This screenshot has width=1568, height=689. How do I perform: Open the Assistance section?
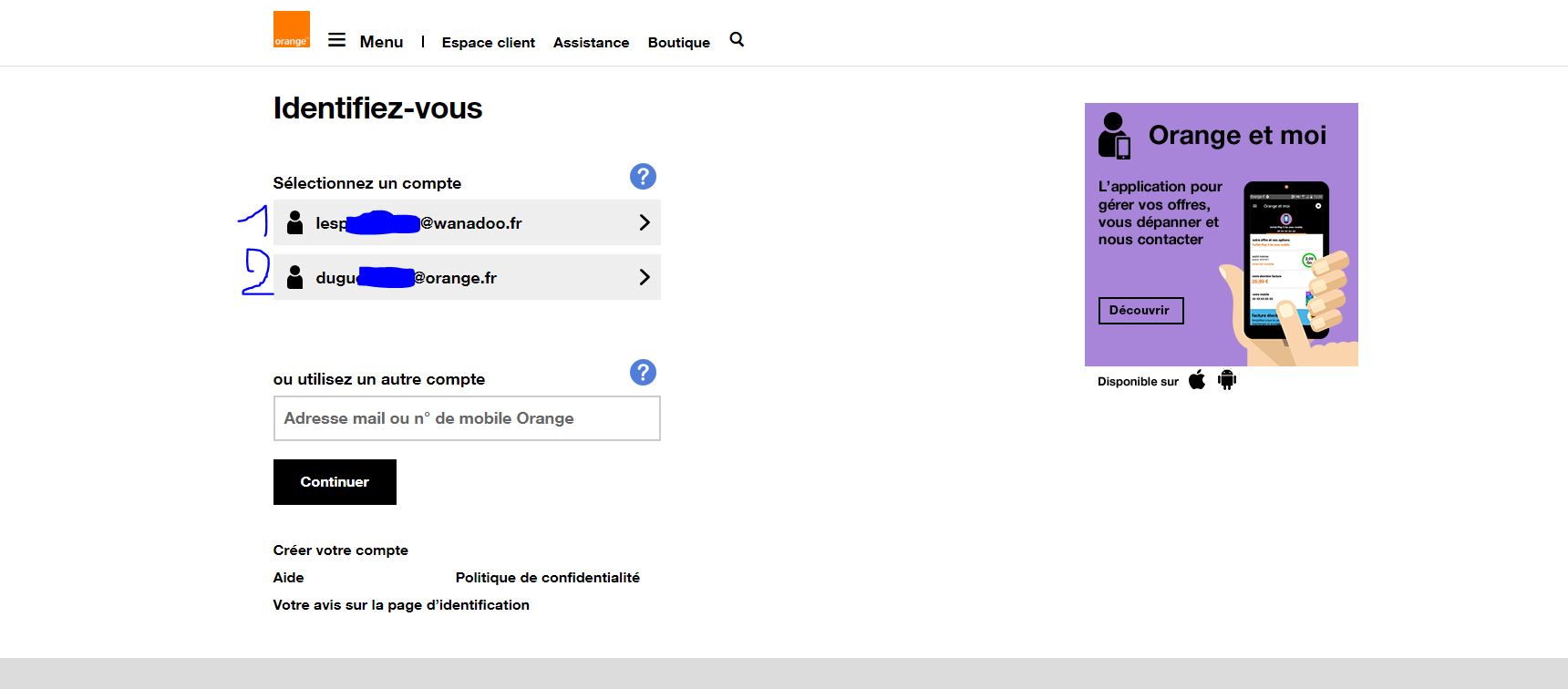(x=591, y=43)
